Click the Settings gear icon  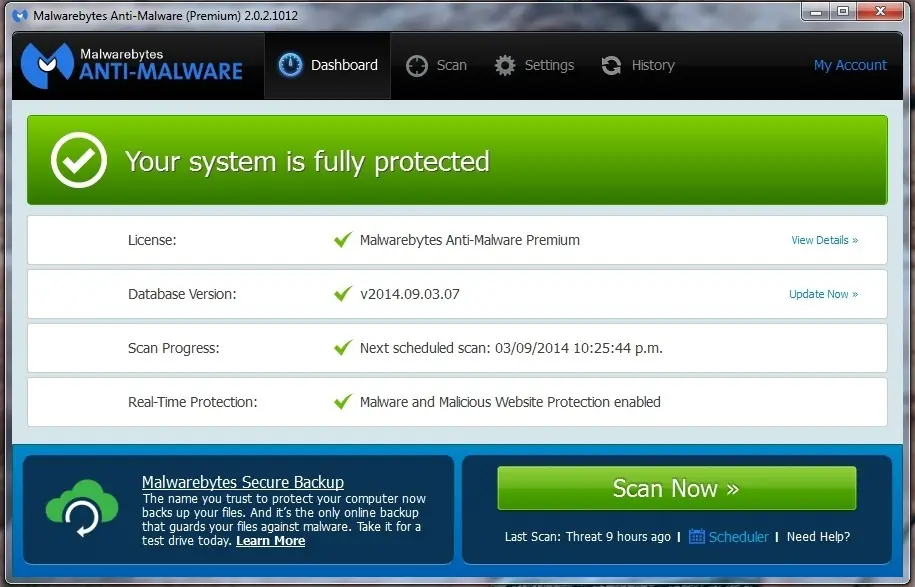click(505, 65)
